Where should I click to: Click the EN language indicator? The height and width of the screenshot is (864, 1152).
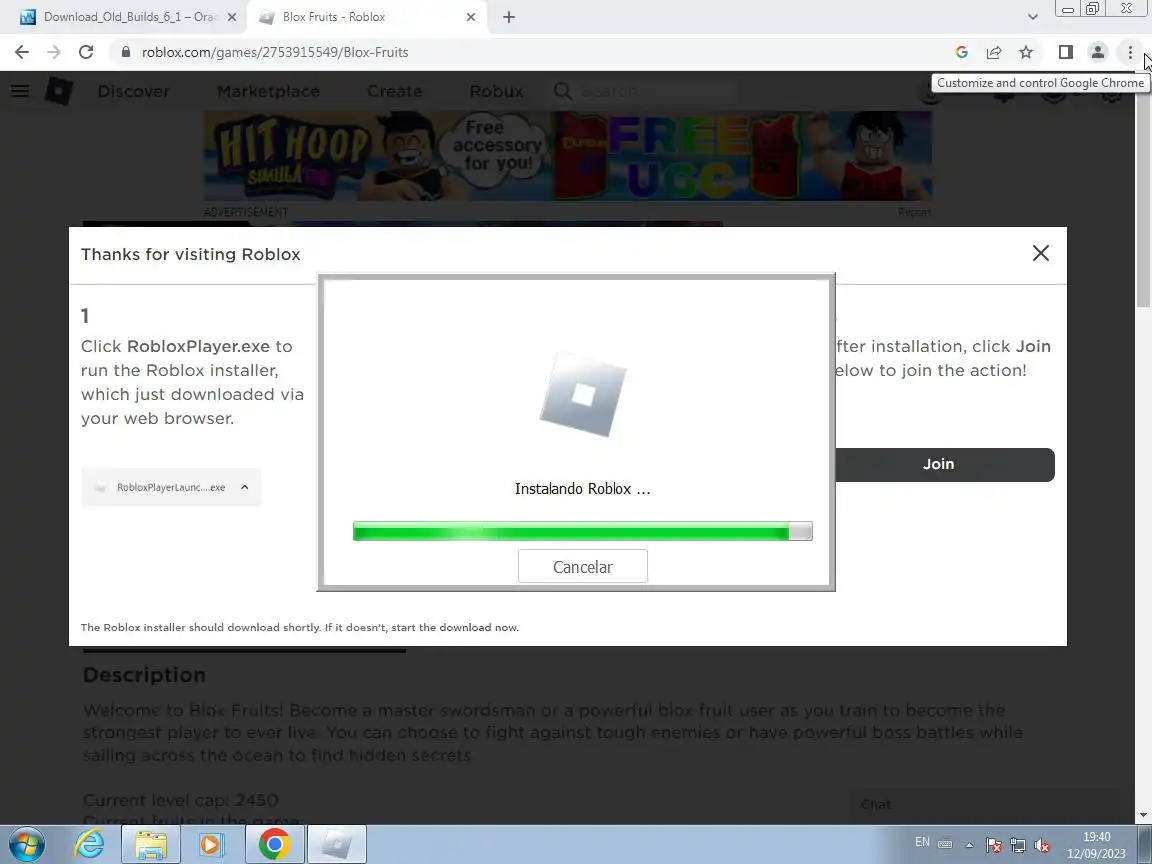[x=922, y=842]
